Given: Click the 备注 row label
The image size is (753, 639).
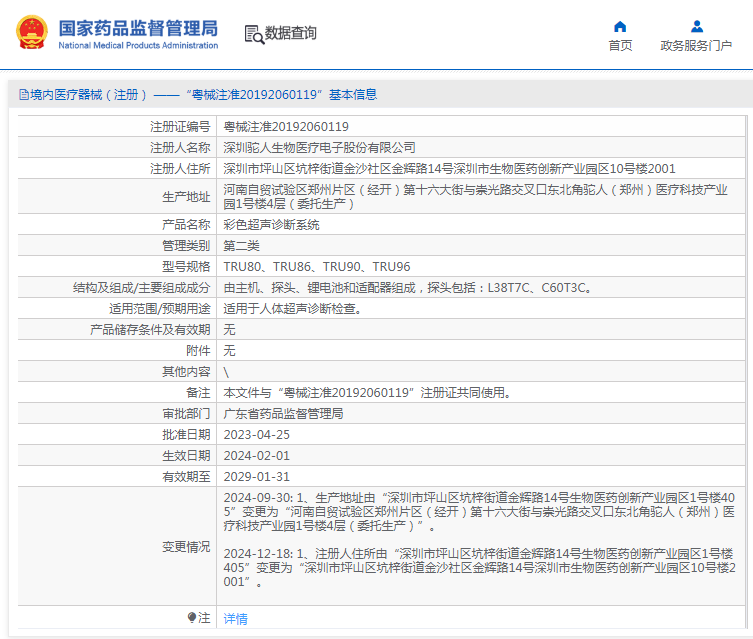Looking at the screenshot, I should coord(198,393).
